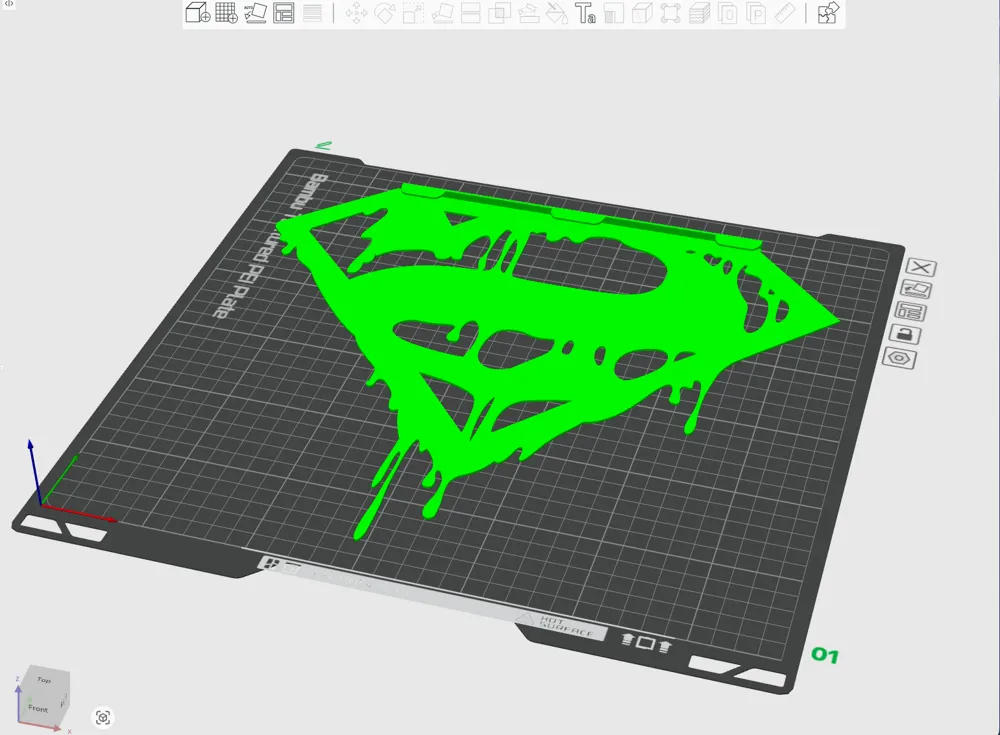
Task: Select the Rotate tool
Action: point(385,13)
